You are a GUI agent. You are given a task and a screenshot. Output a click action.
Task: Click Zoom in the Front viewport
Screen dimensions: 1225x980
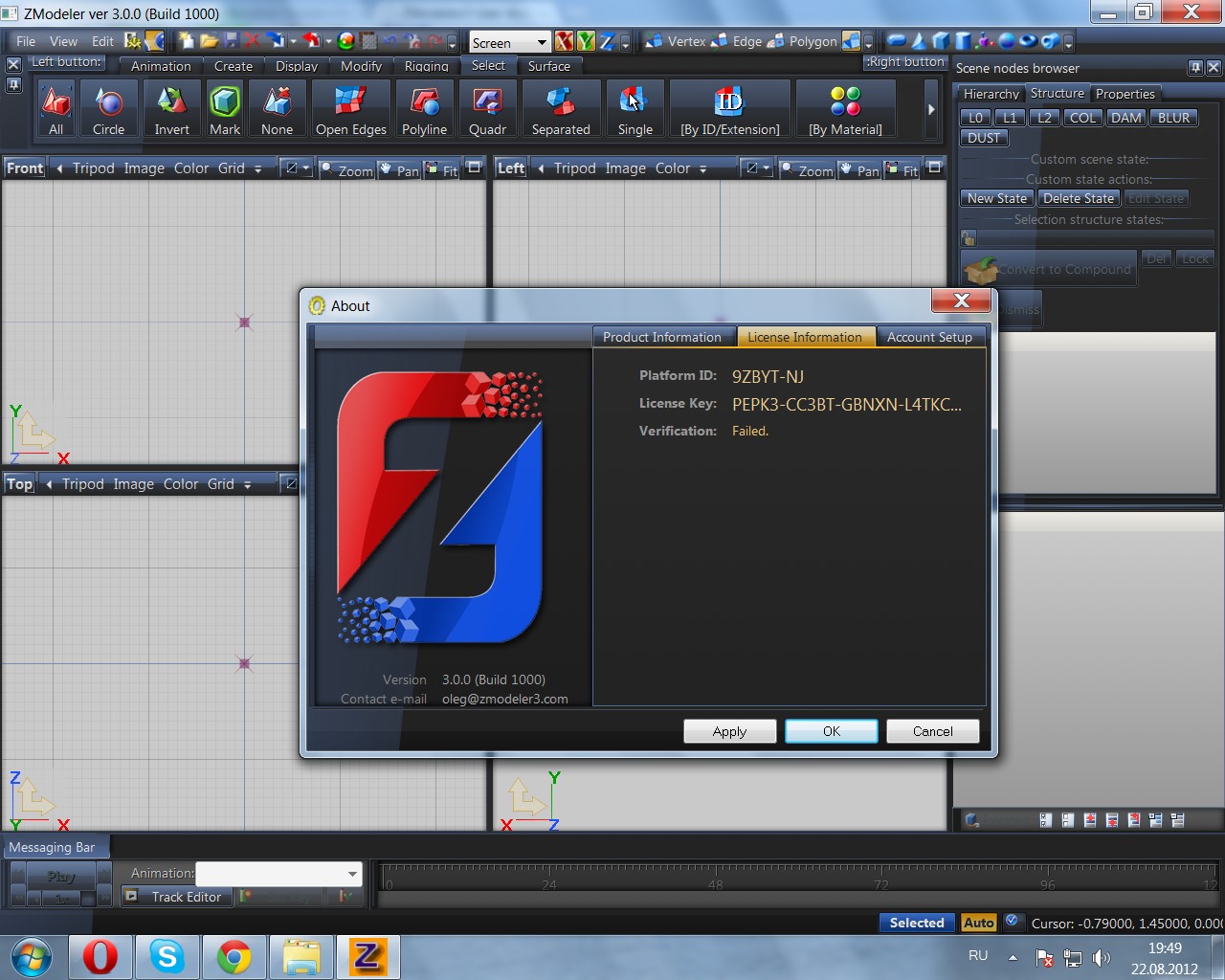[347, 169]
